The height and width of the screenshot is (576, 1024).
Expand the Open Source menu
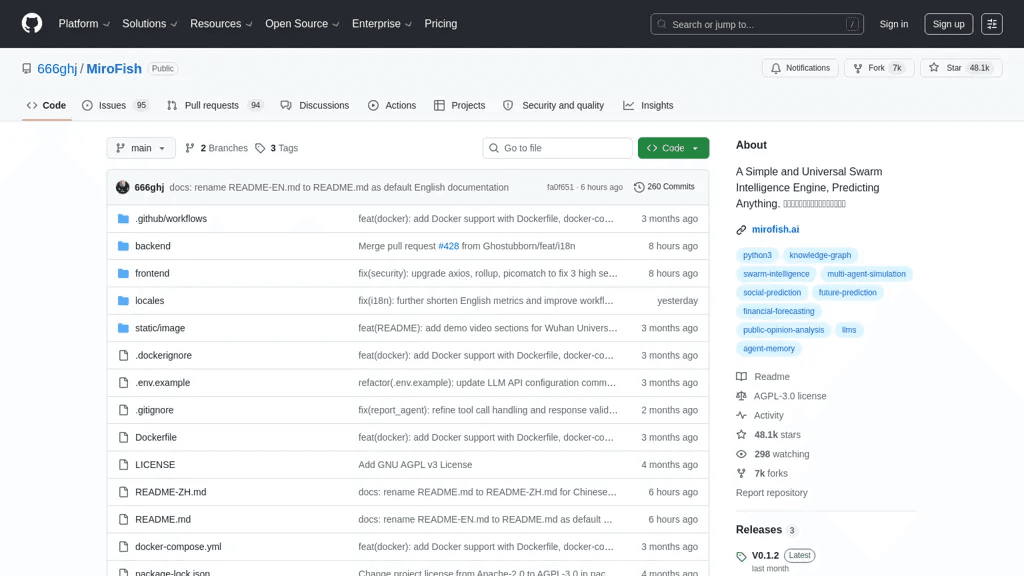[302, 24]
